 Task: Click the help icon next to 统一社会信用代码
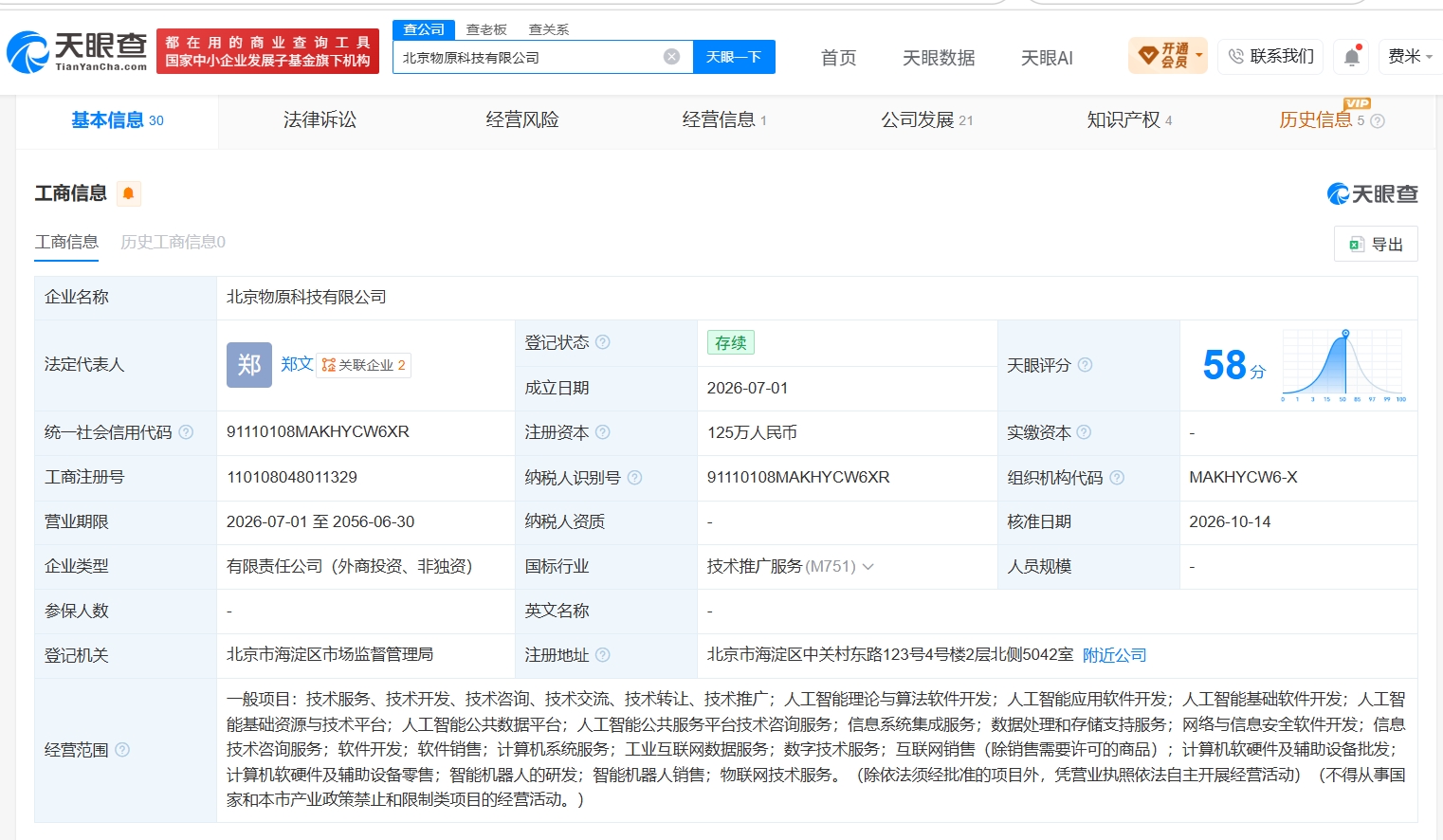point(186,432)
